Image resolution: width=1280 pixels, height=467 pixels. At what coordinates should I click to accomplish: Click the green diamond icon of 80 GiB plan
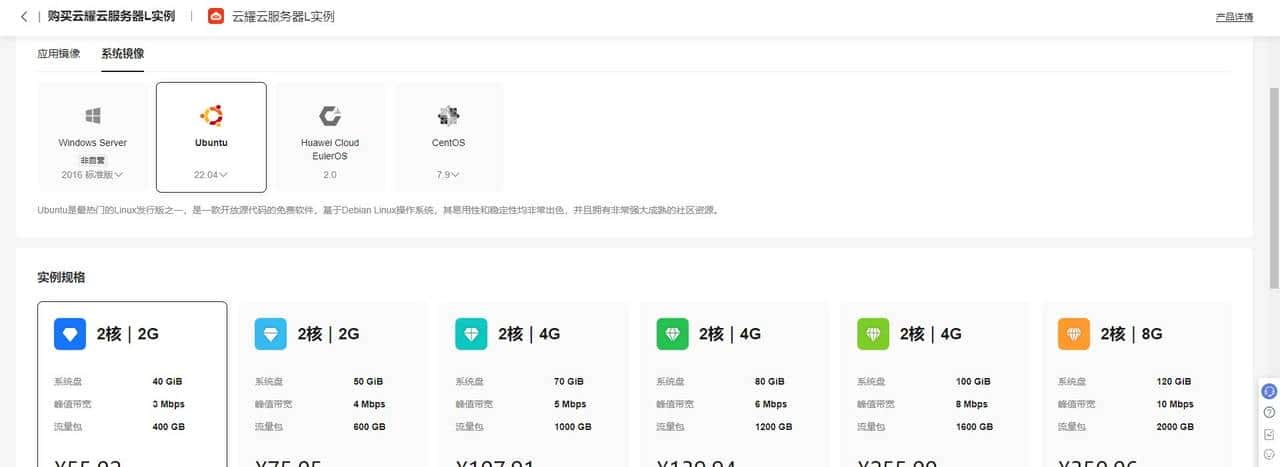coord(672,334)
